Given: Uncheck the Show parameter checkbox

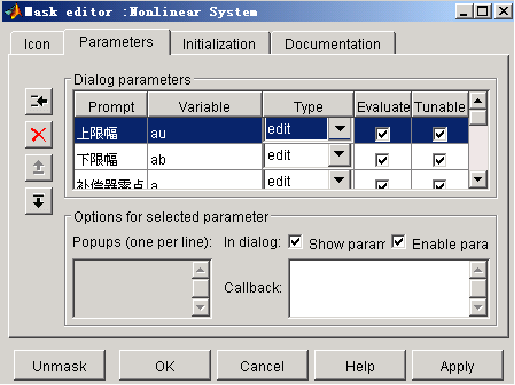Looking at the screenshot, I should click(295, 241).
